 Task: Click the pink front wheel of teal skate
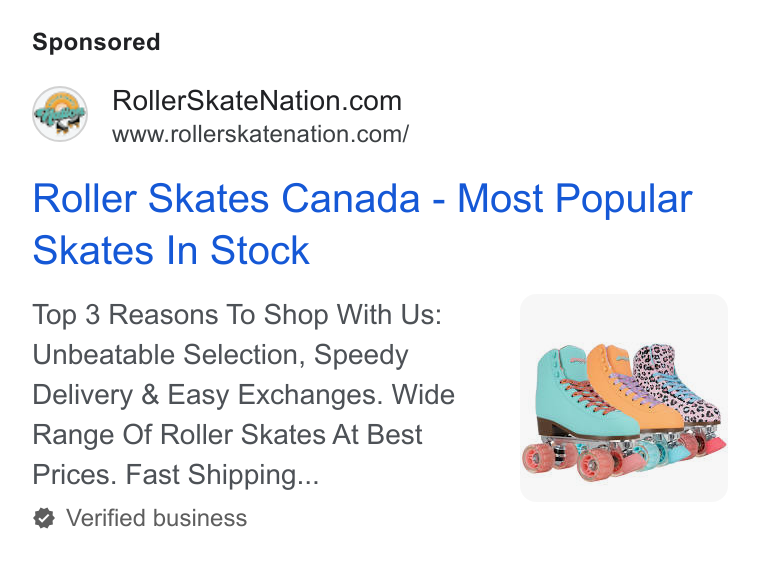[595, 464]
